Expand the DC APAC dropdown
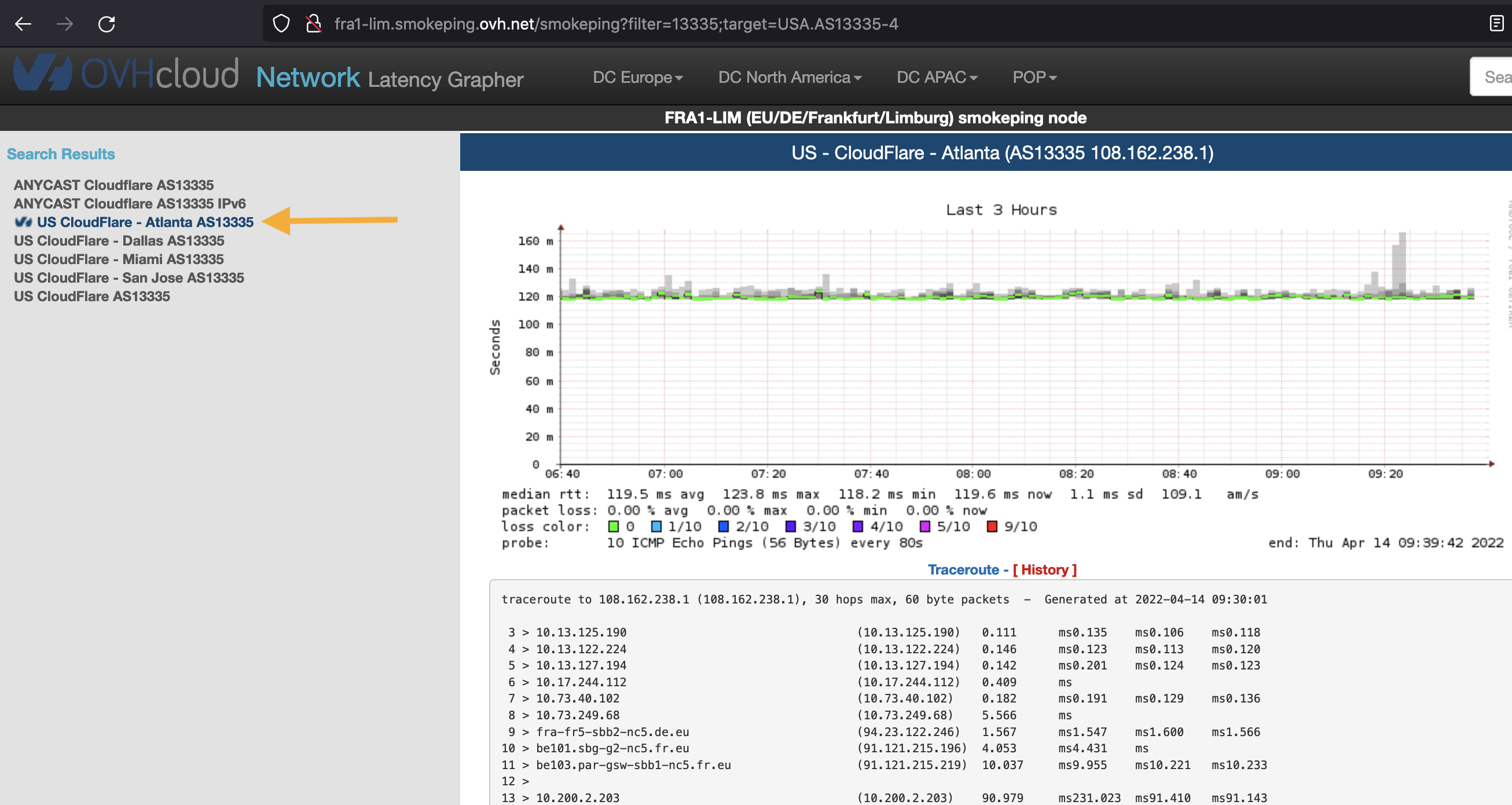1512x805 pixels. [x=937, y=78]
